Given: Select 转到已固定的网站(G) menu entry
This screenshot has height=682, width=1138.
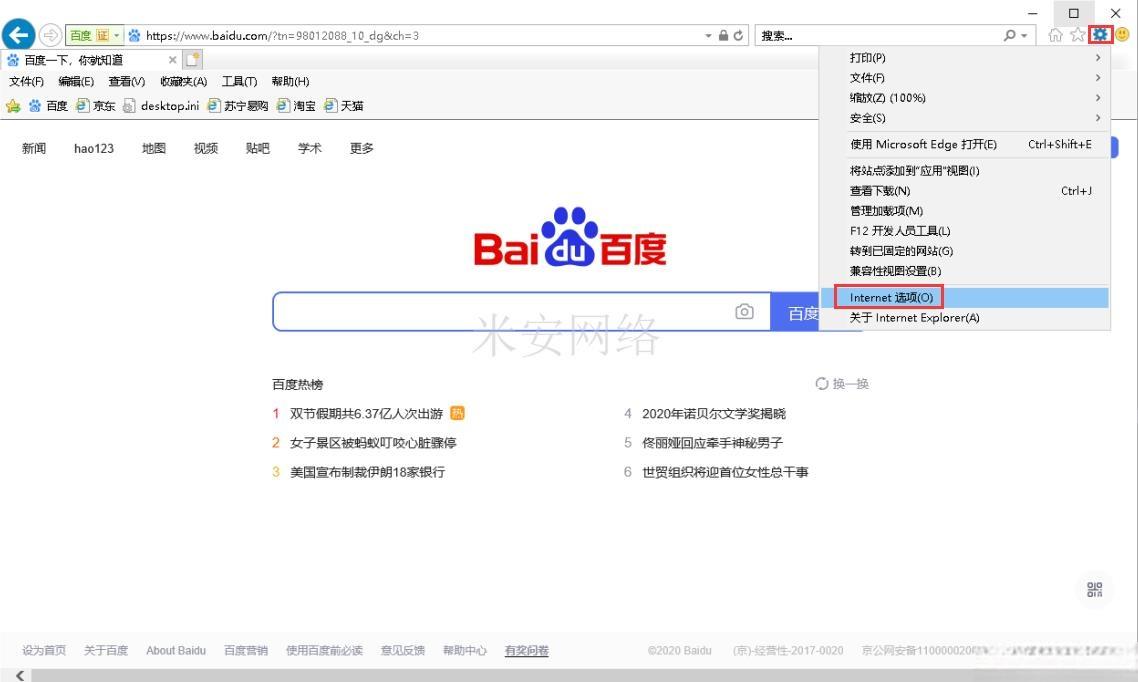Looking at the screenshot, I should click(x=965, y=251).
